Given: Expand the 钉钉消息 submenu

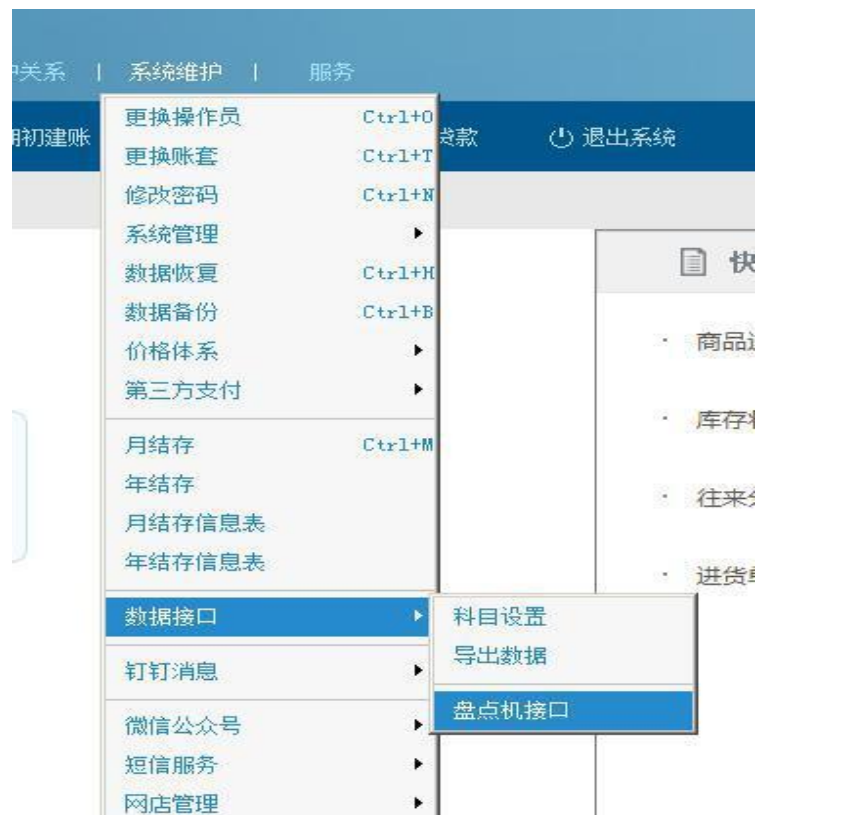Looking at the screenshot, I should pyautogui.click(x=171, y=671).
